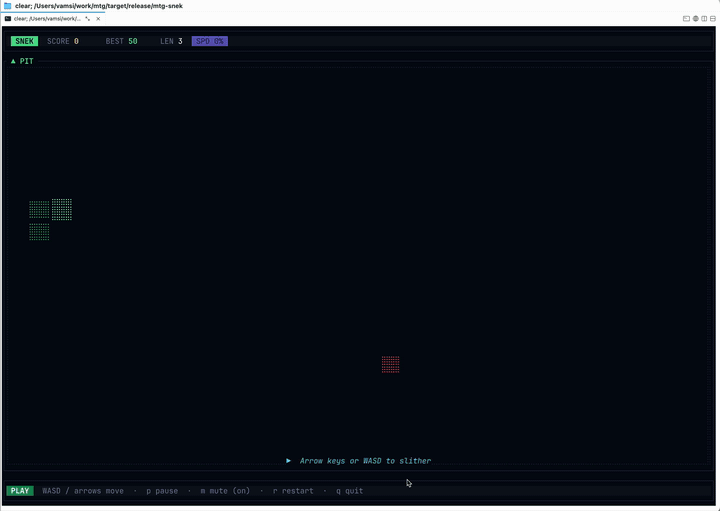The image size is (720, 511).
Task: Click the 'p pause' shortcut label
Action: tap(162, 491)
